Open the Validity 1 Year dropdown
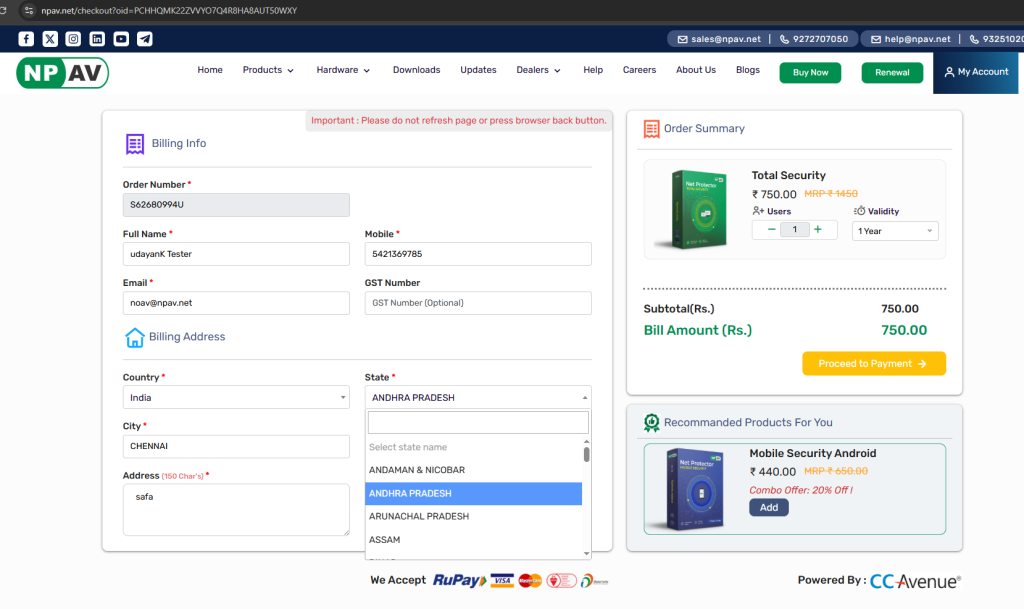 point(895,231)
